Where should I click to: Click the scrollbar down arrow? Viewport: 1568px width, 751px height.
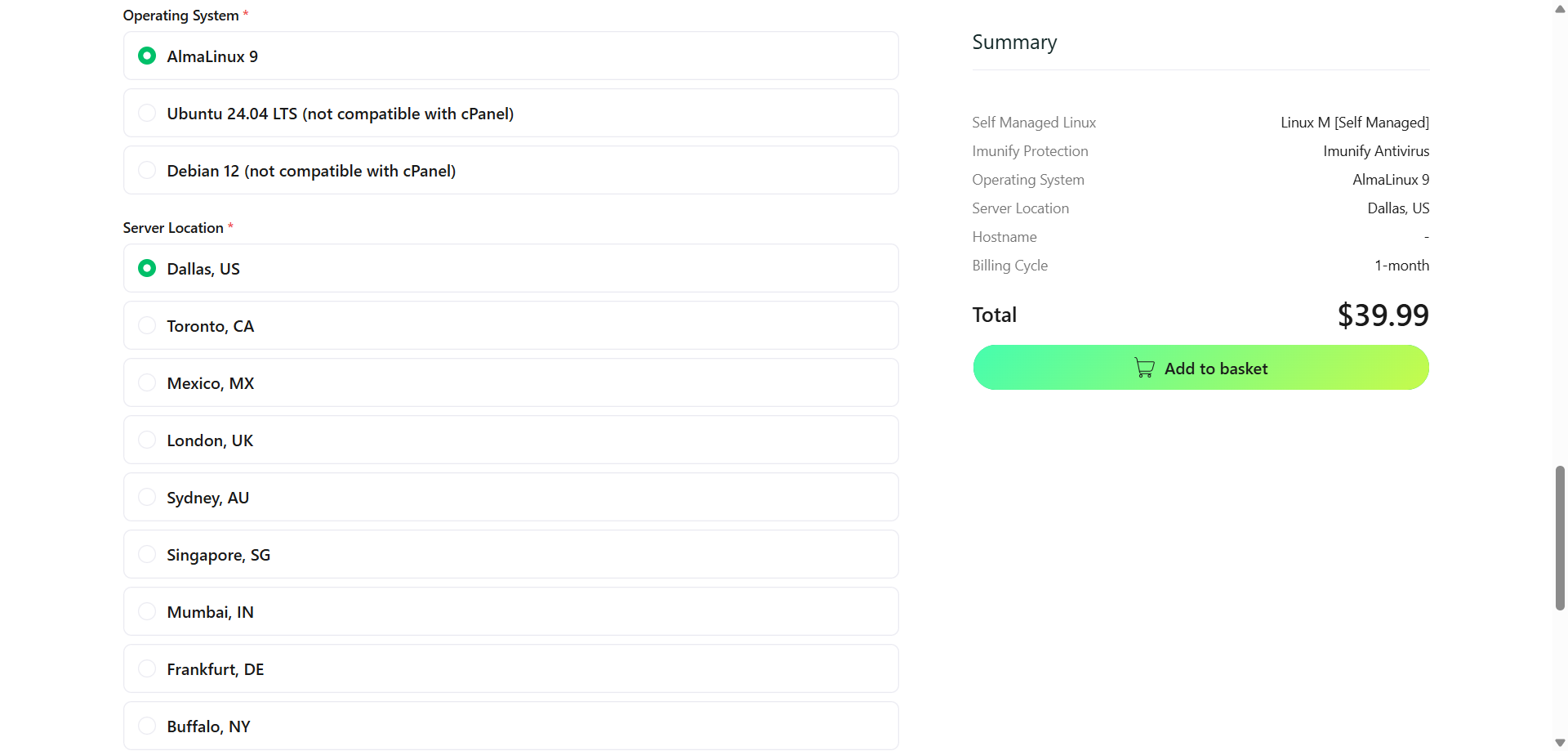(1560, 743)
